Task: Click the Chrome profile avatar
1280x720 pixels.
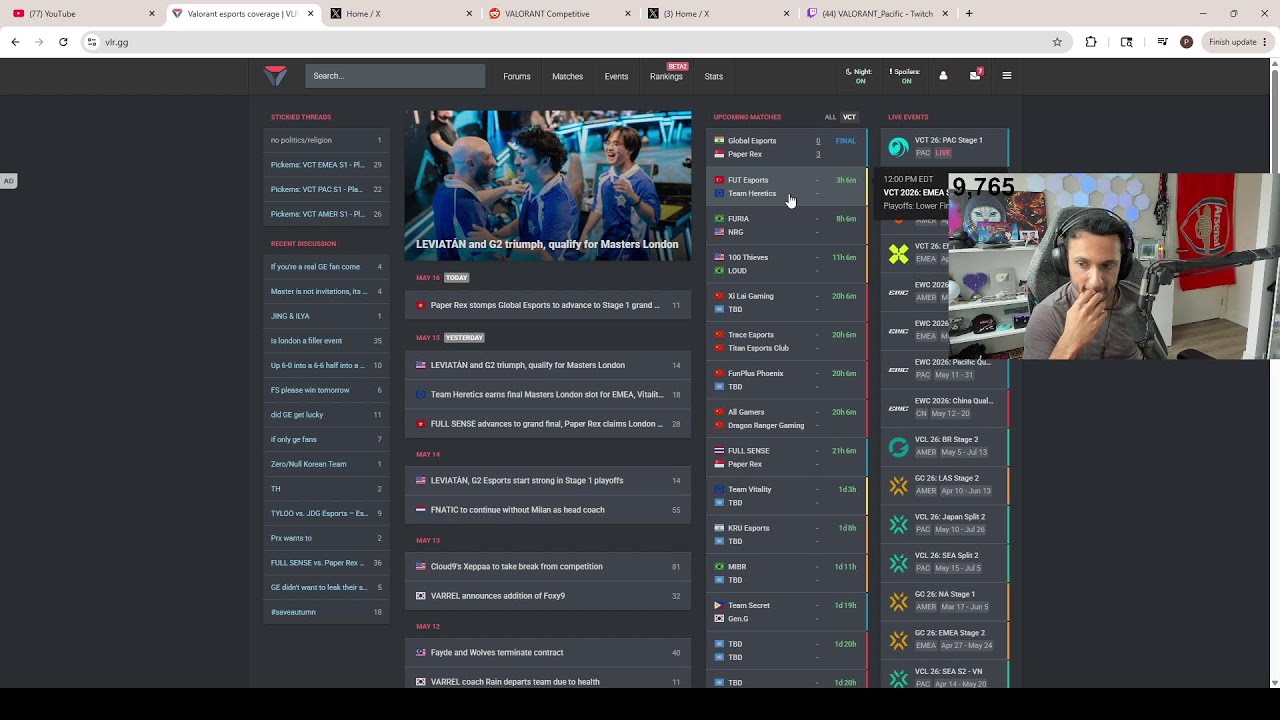Action: tap(1186, 42)
